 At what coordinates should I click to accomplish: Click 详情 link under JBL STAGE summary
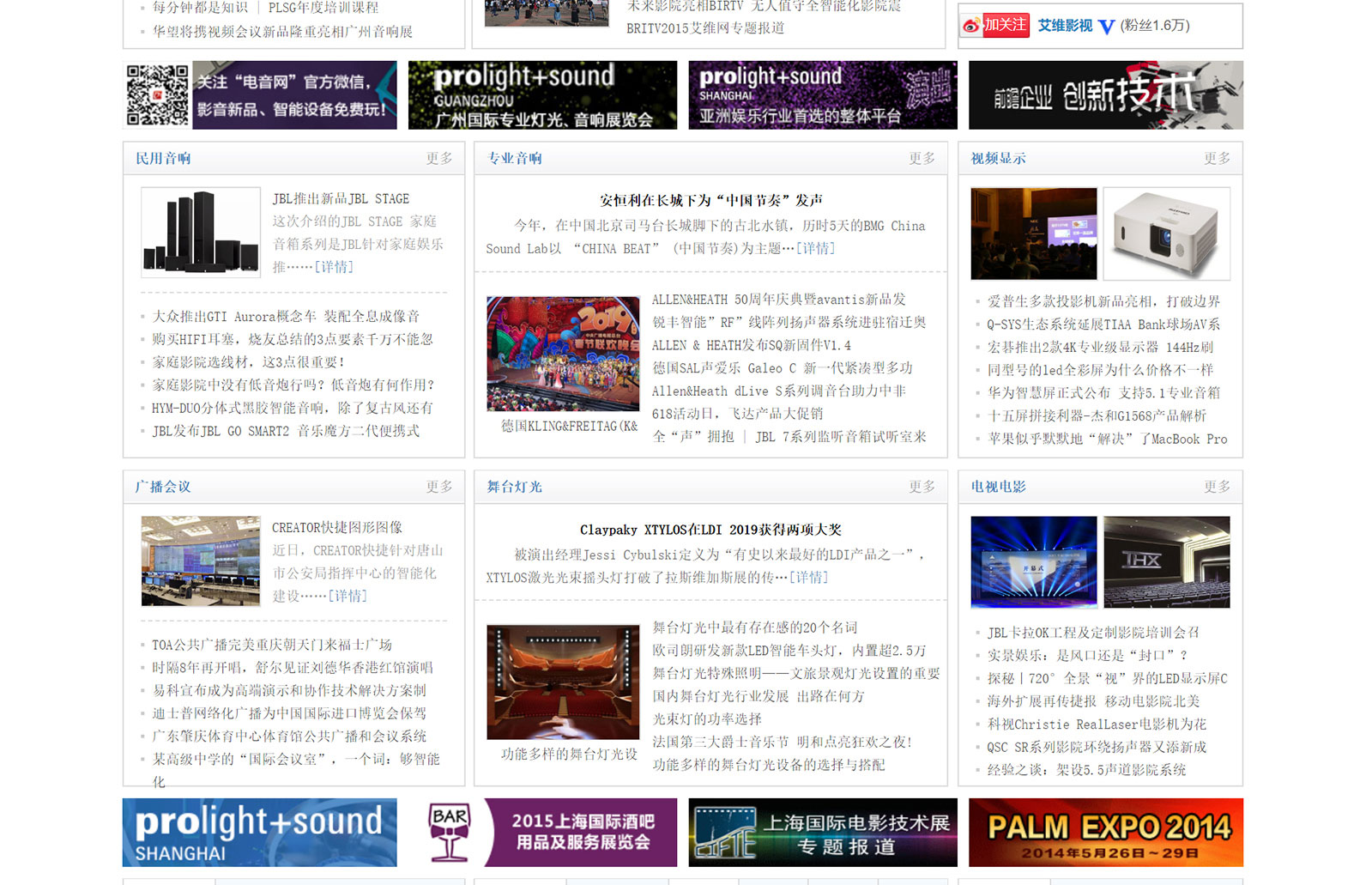(334, 267)
